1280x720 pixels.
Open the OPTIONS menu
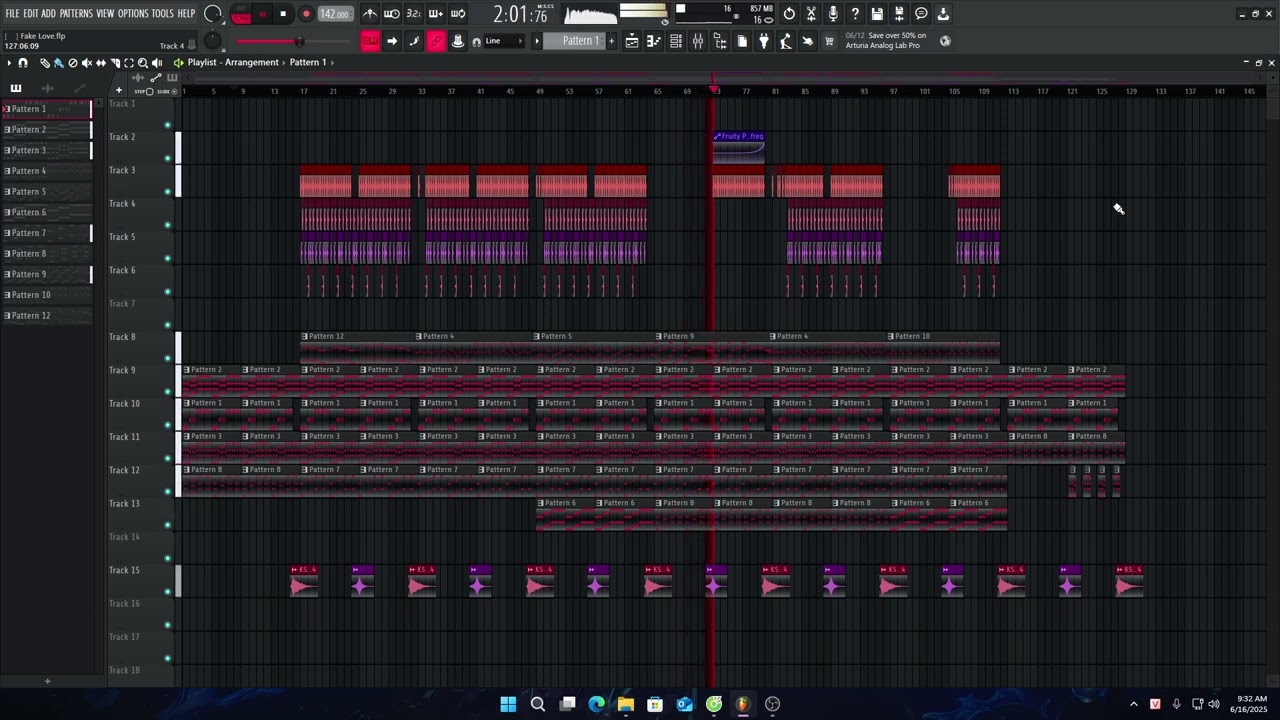coord(133,14)
